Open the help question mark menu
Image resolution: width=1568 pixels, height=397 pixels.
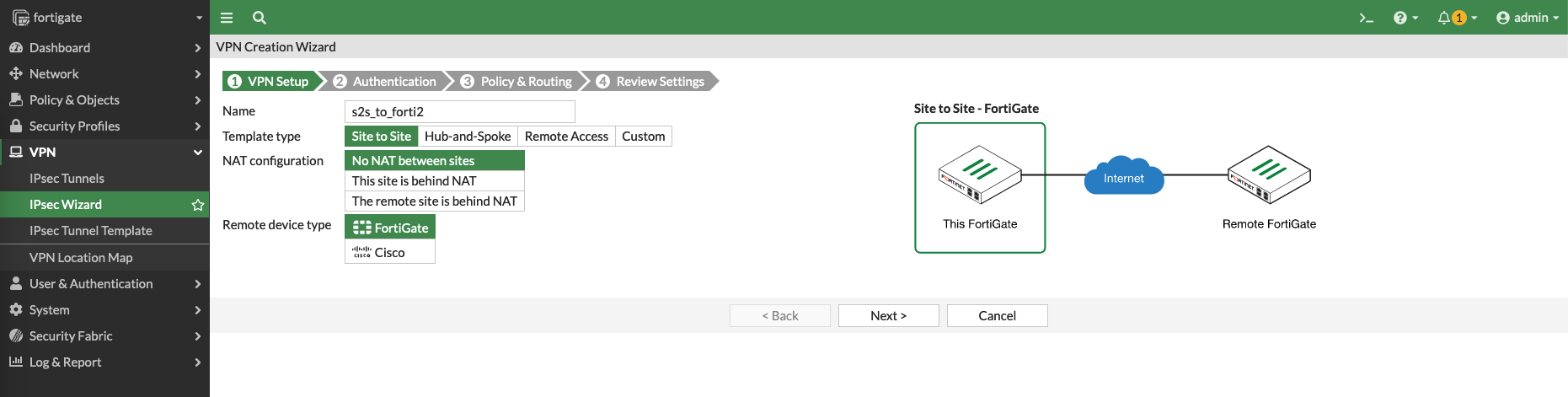[1405, 18]
